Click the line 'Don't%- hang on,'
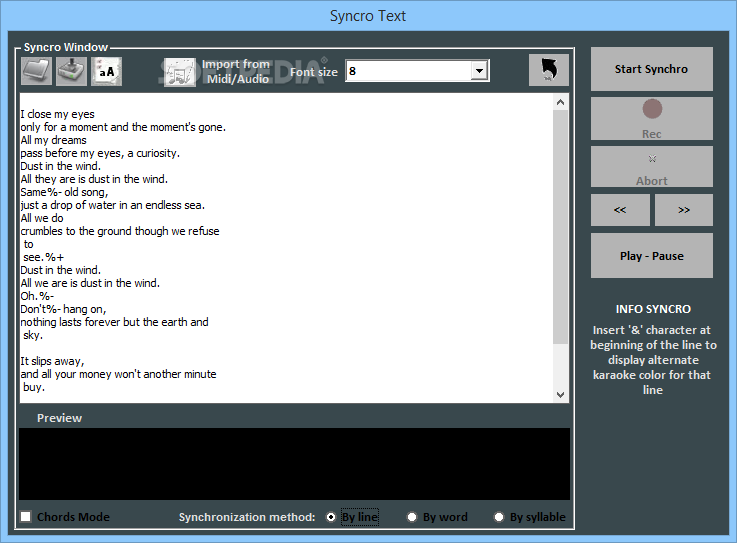 click(x=63, y=309)
